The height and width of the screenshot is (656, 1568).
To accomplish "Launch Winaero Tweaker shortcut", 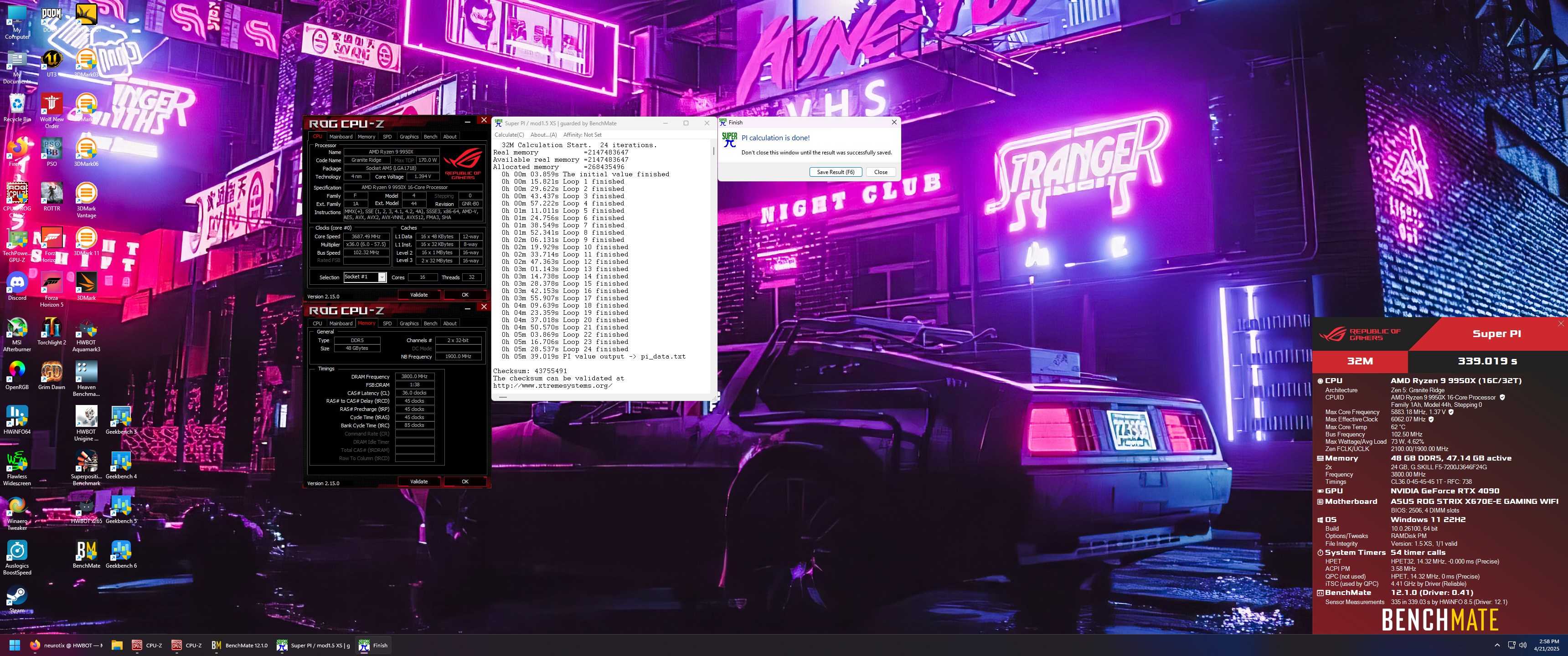I will pyautogui.click(x=17, y=512).
